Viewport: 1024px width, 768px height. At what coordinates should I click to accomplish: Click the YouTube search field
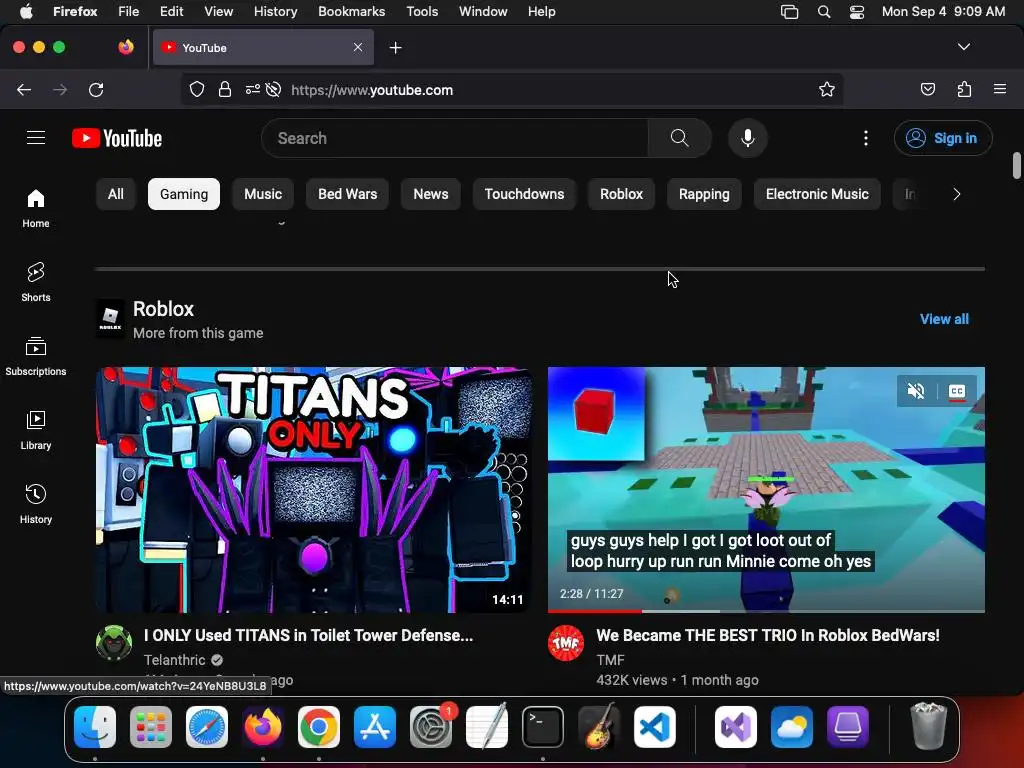click(455, 138)
